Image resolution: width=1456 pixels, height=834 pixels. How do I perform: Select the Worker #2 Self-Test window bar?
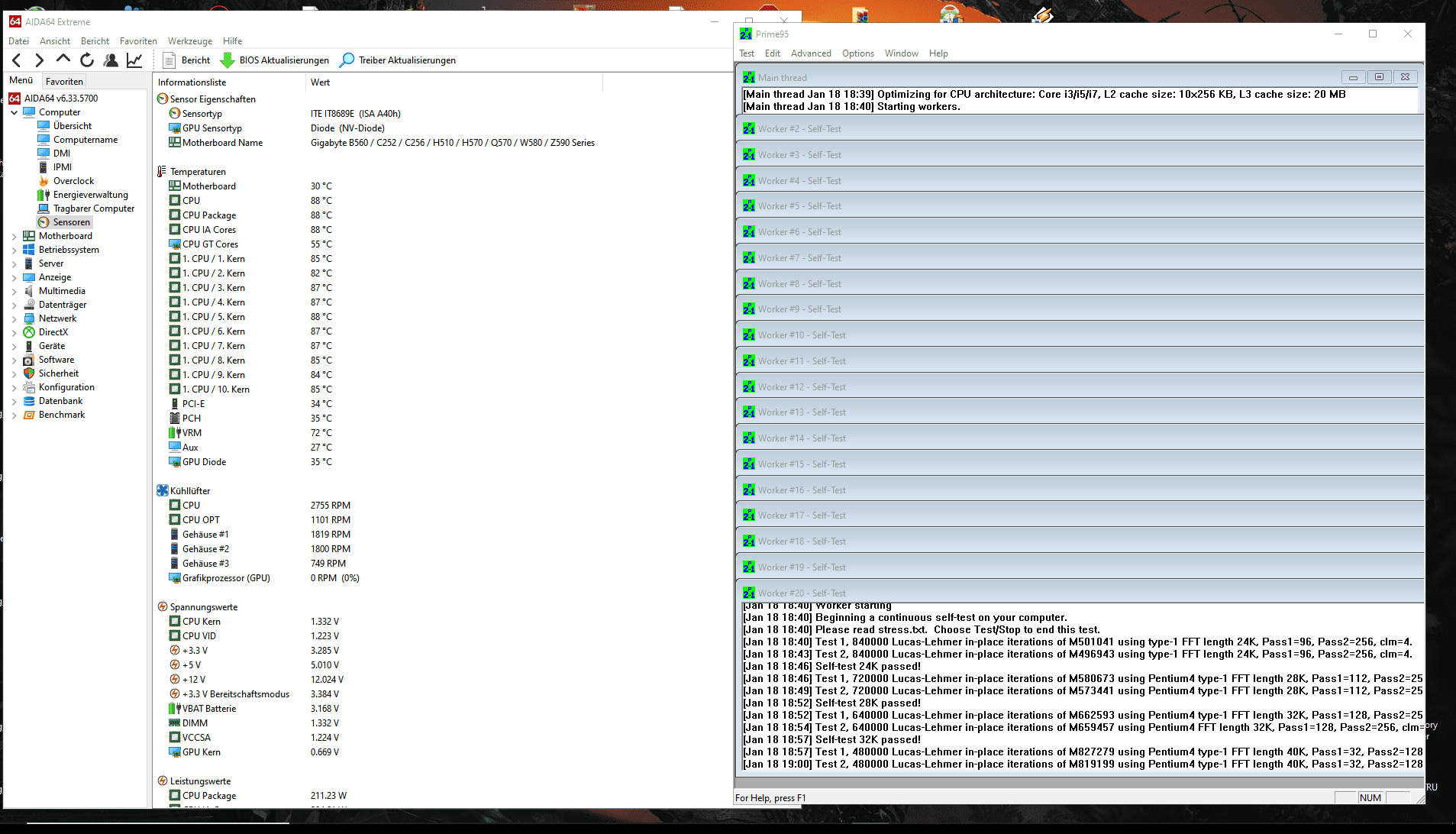1080,129
